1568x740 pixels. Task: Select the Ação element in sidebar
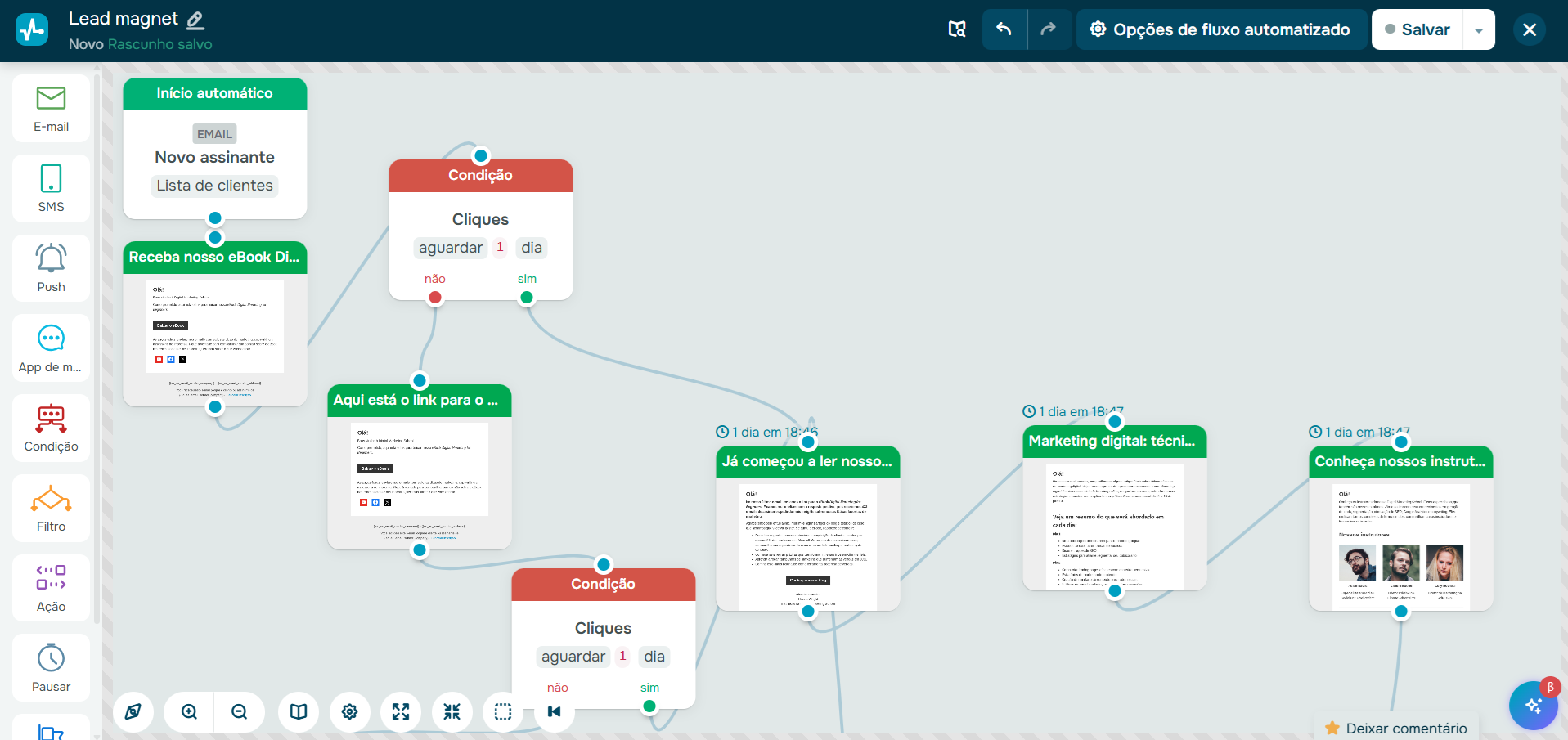51,588
